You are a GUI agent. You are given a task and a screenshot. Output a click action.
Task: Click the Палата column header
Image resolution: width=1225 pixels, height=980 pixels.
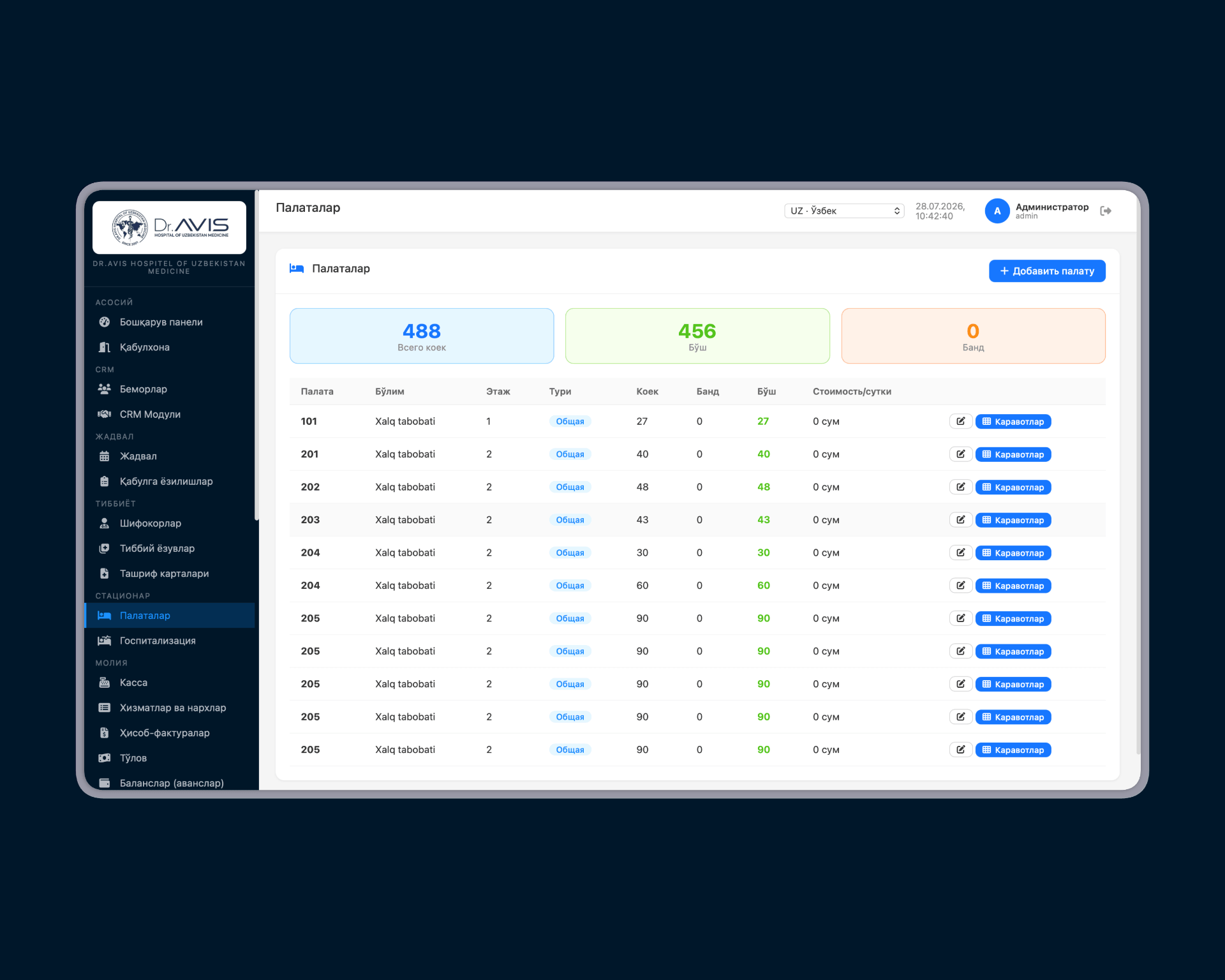[317, 392]
